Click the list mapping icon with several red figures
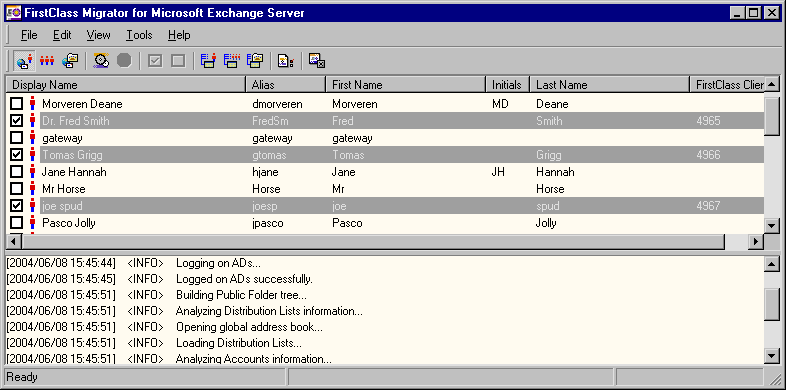This screenshot has height=390, width=786. [232, 61]
